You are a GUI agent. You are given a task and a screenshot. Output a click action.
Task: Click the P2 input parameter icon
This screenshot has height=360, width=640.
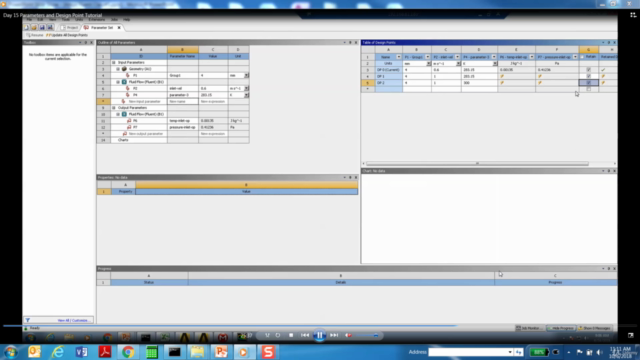(128, 89)
